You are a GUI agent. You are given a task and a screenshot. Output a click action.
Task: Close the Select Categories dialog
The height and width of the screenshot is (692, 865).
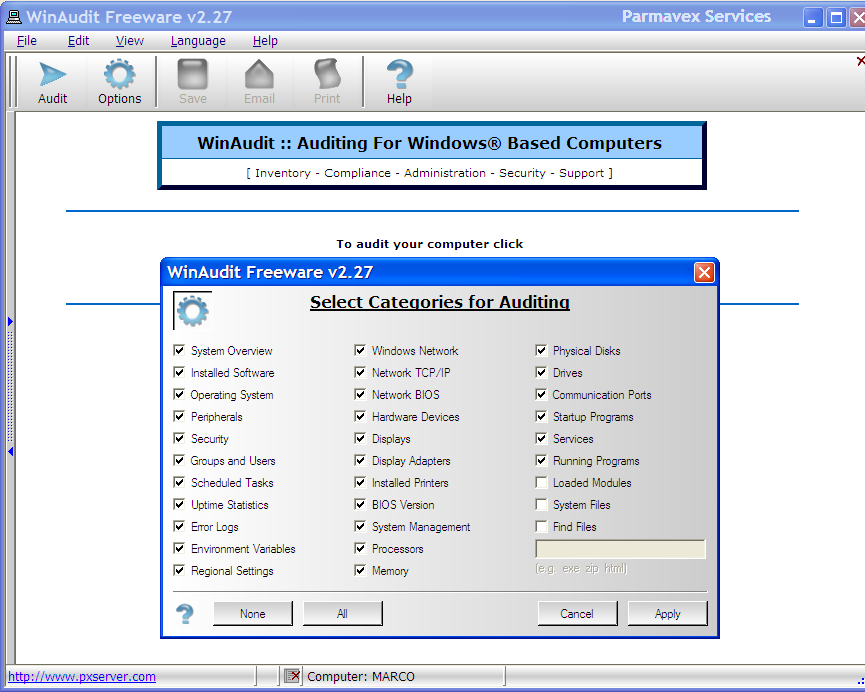coord(704,272)
